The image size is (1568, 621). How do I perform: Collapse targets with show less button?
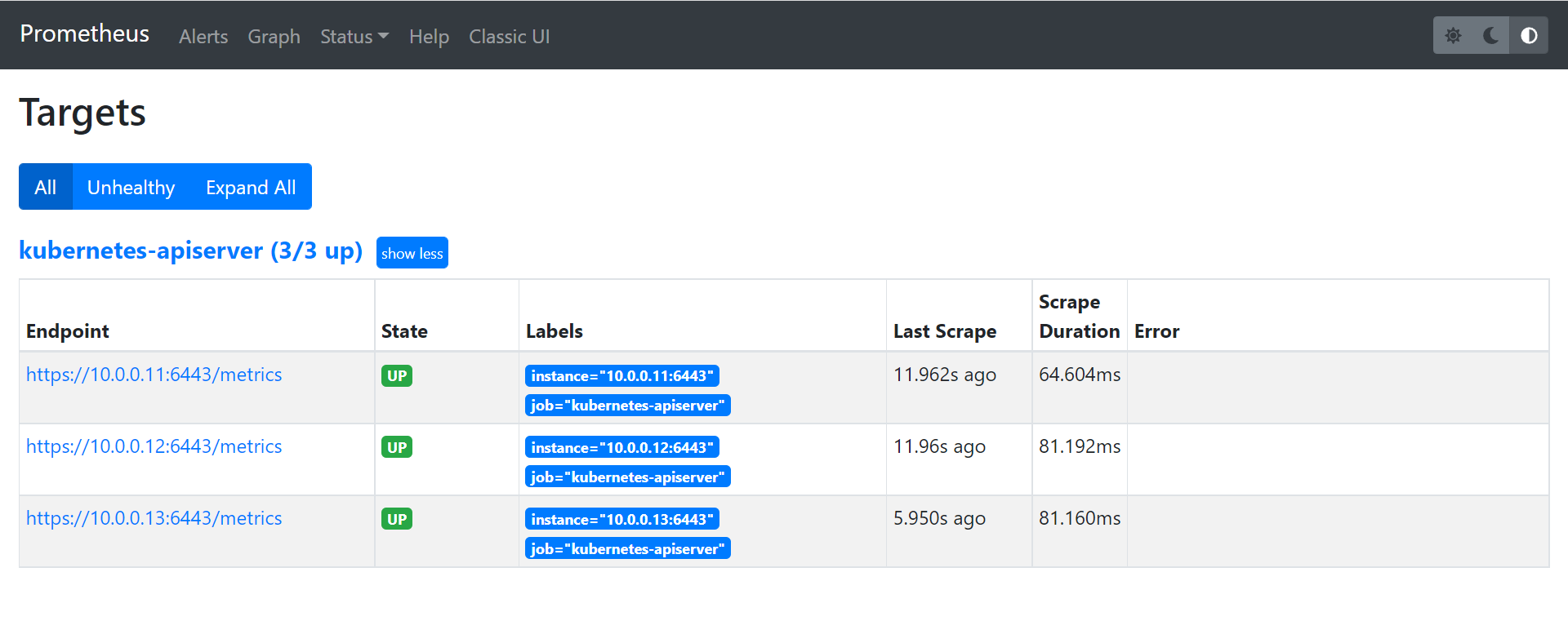[x=412, y=253]
